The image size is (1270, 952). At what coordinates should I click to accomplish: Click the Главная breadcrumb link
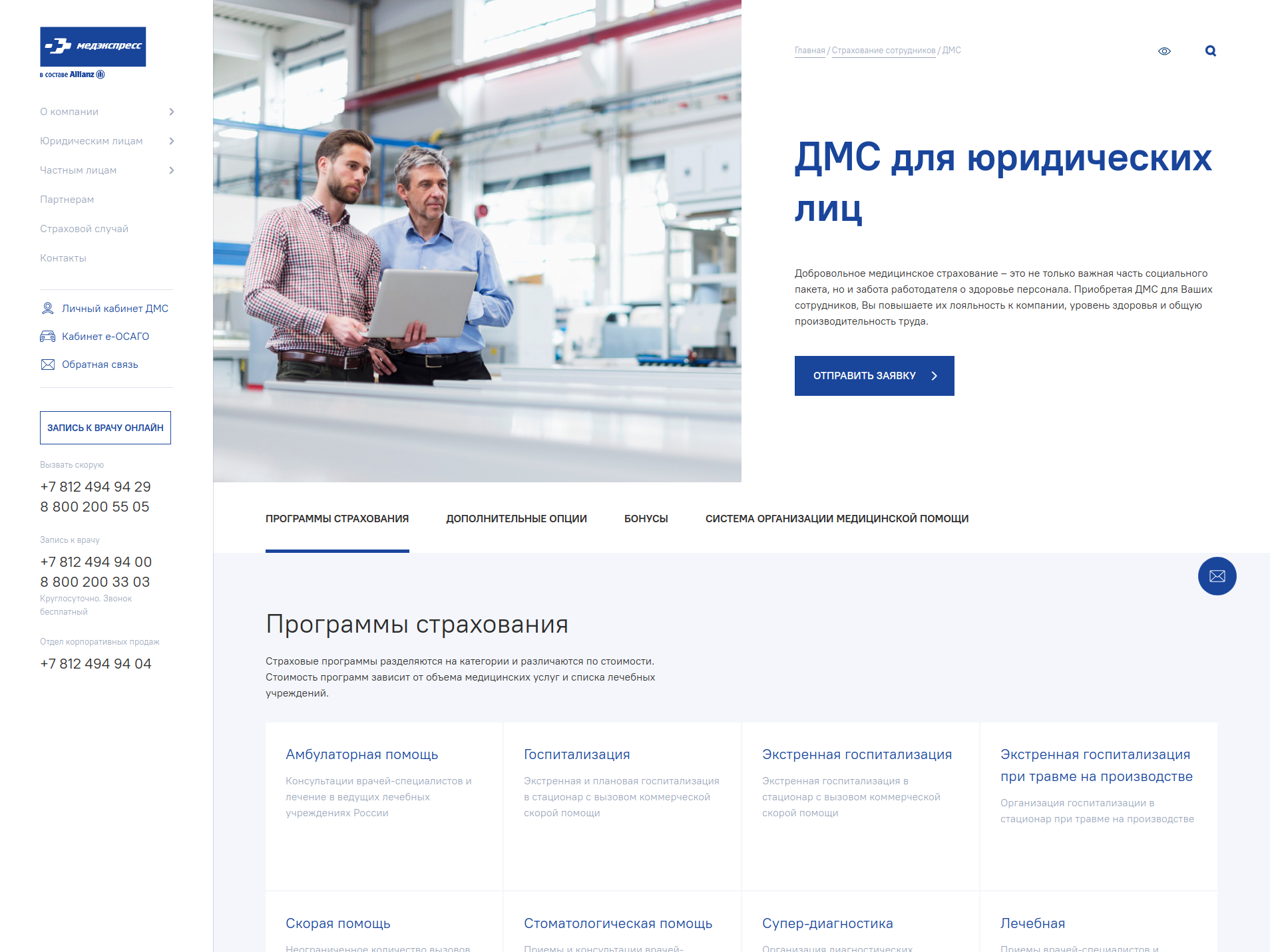point(809,51)
